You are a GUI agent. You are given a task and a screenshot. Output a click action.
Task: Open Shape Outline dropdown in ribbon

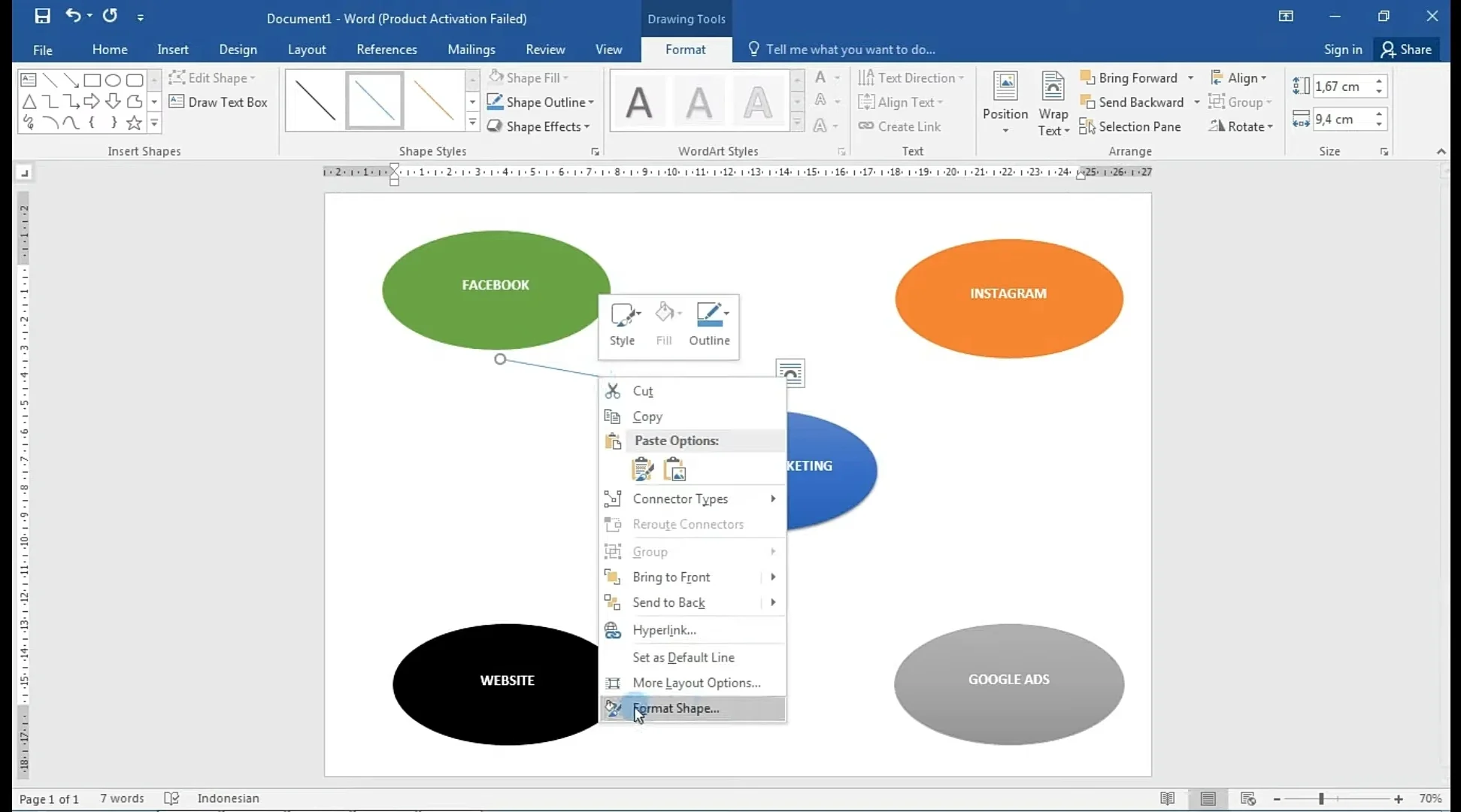[541, 102]
